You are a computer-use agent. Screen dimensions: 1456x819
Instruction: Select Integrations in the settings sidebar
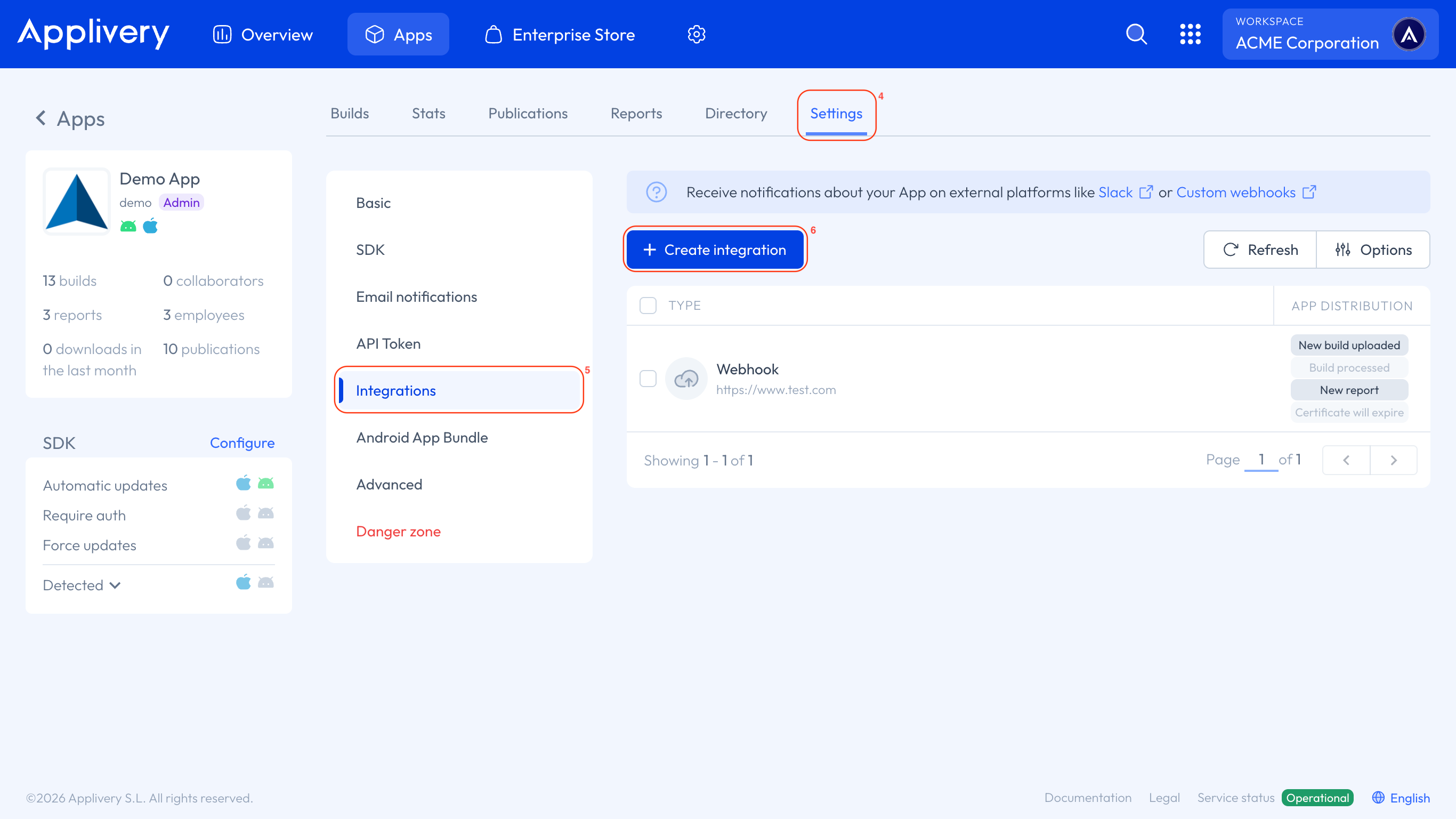click(395, 390)
